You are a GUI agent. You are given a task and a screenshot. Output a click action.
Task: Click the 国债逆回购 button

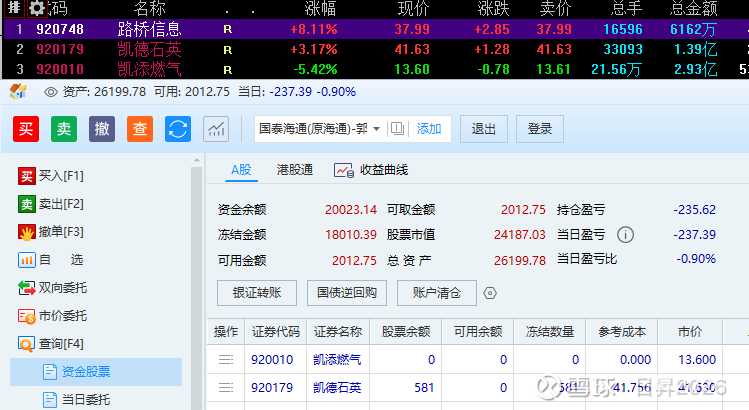click(x=347, y=293)
